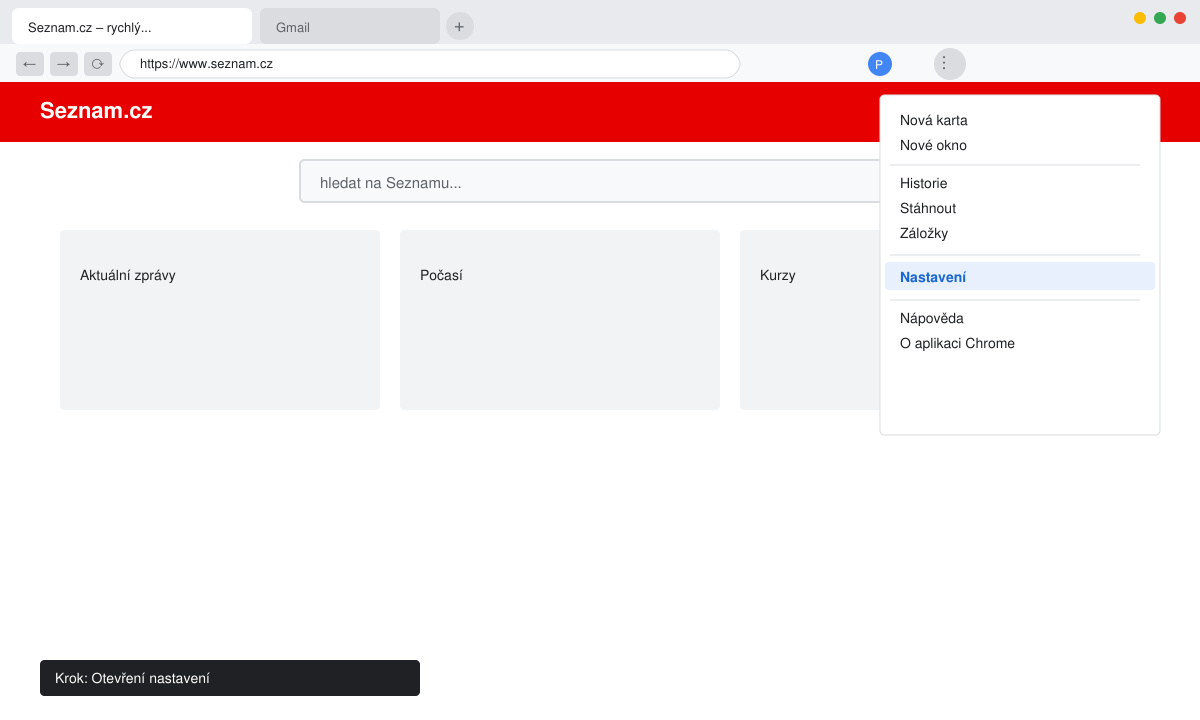The height and width of the screenshot is (720, 1200).
Task: Switch to the Seznam.cz tab
Action: [132, 27]
